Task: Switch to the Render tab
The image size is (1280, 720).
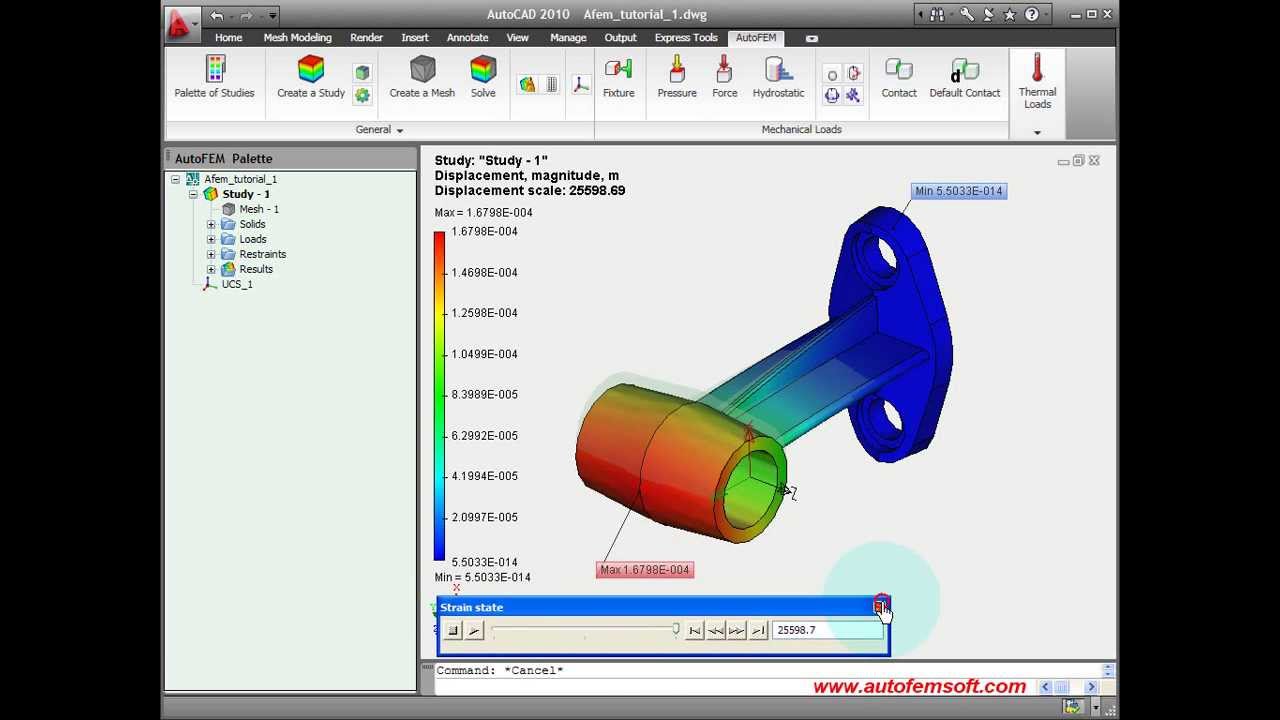Action: [366, 38]
